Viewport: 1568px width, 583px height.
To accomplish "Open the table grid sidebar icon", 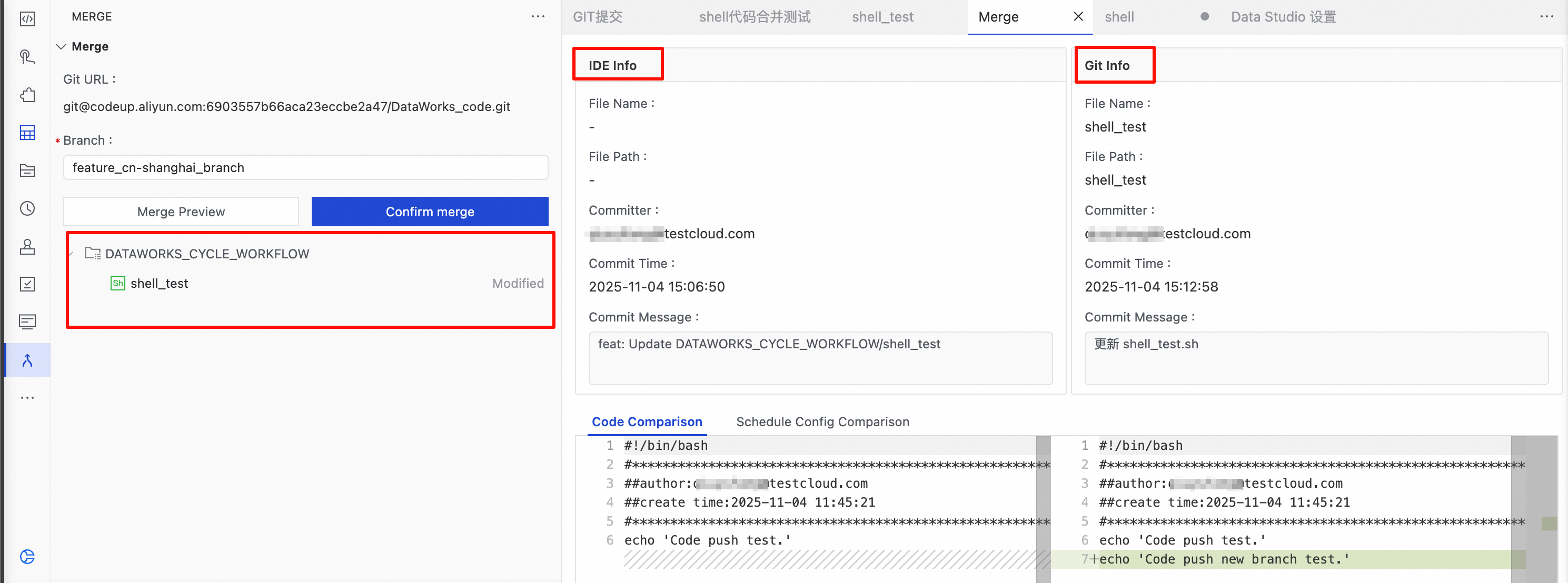I will [x=27, y=133].
